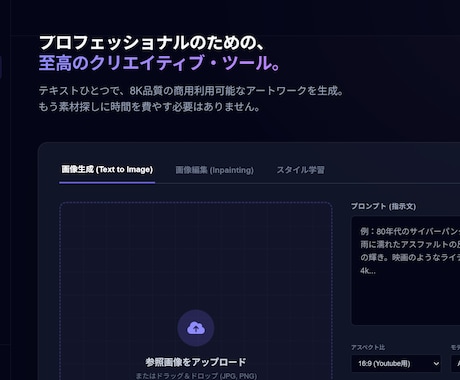
Task: Click inside the プロンプト text area
Action: click(406, 270)
